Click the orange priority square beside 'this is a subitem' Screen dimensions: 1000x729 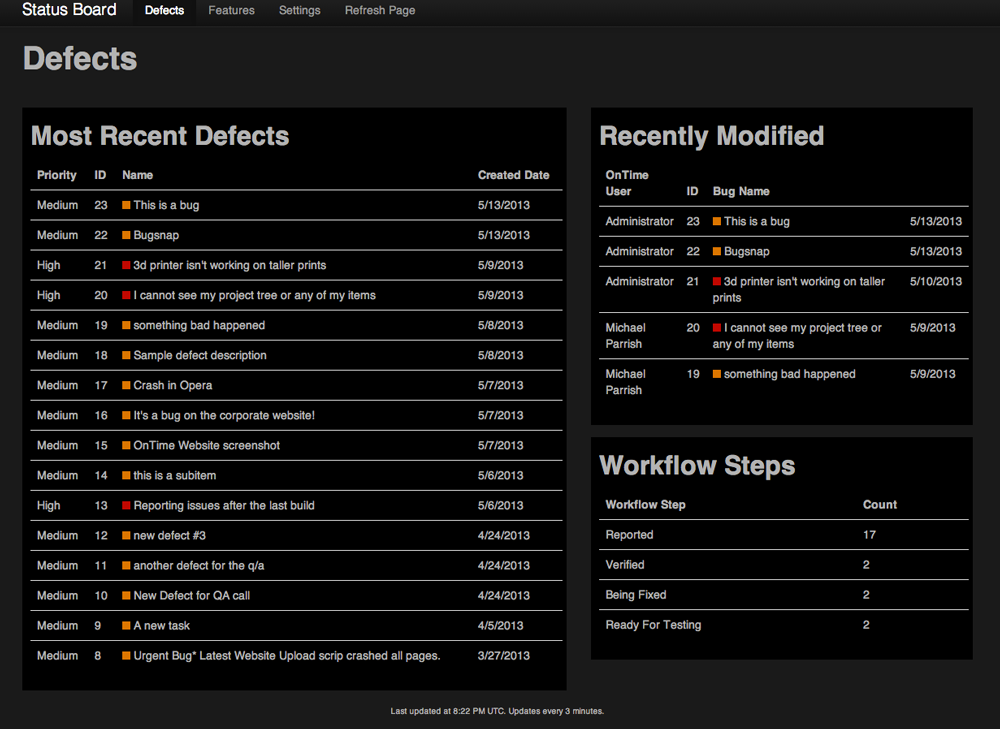(x=126, y=475)
